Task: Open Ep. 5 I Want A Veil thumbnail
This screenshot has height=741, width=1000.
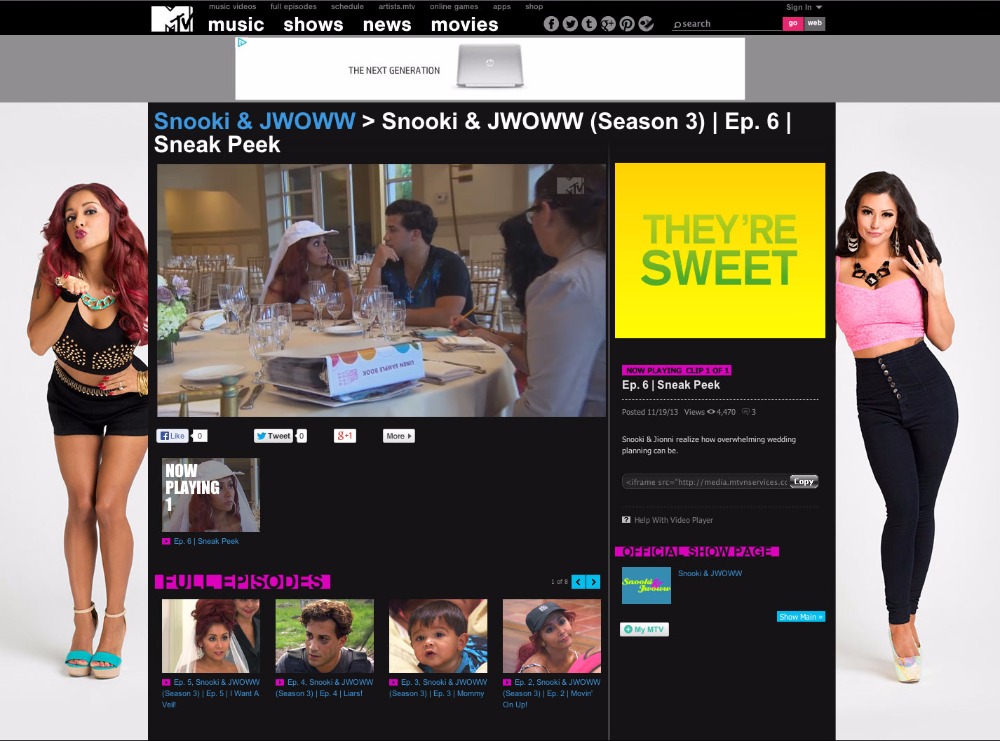Action: (x=210, y=636)
